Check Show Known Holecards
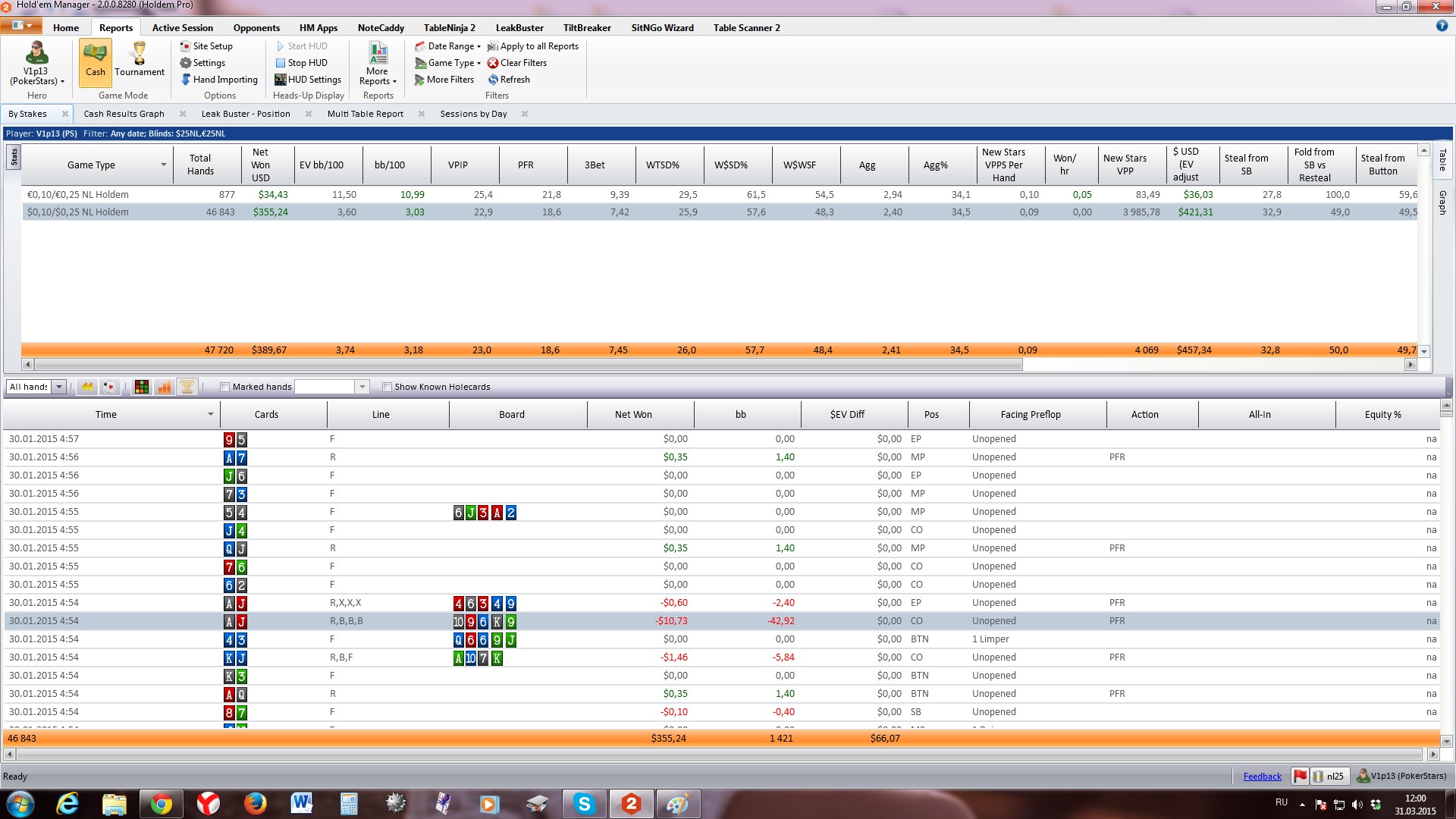 coord(387,388)
